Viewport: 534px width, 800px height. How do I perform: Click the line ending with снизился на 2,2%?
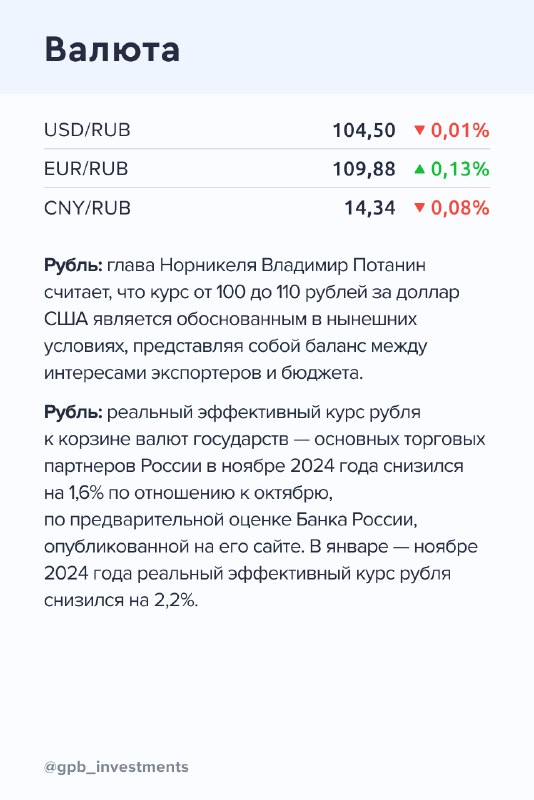click(121, 601)
